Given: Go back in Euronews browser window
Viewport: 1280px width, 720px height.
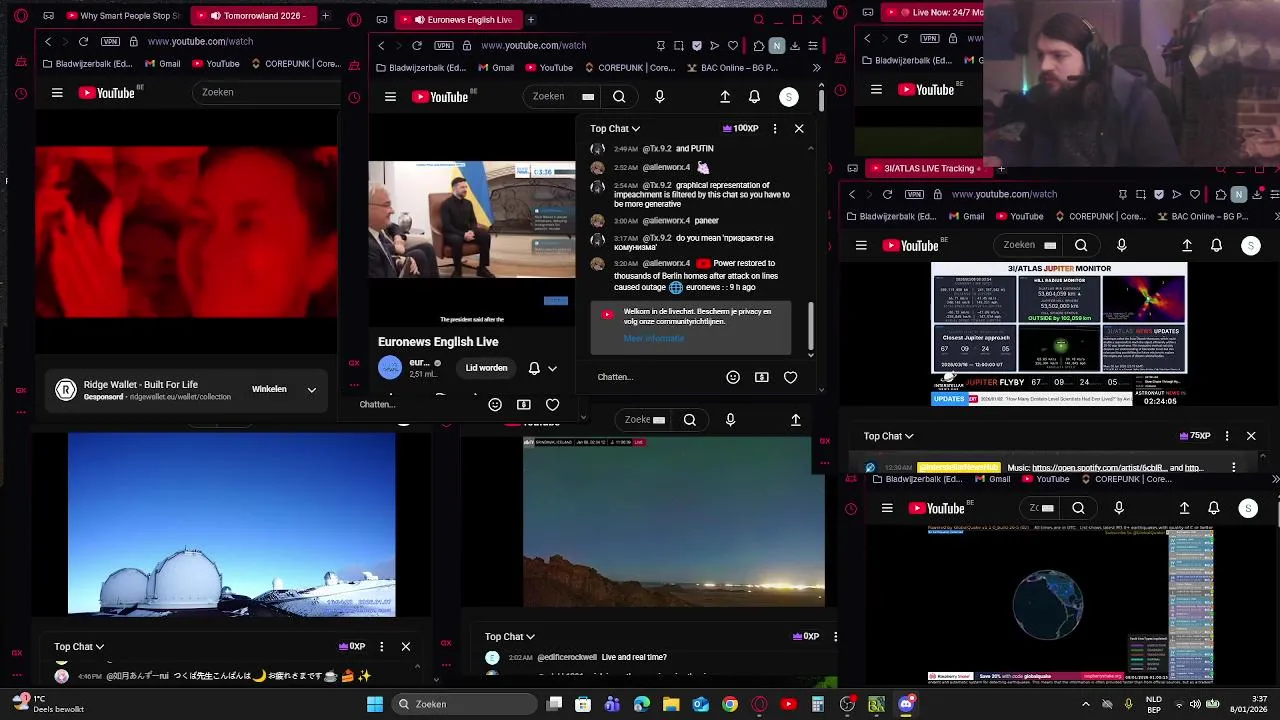Looking at the screenshot, I should tap(381, 45).
